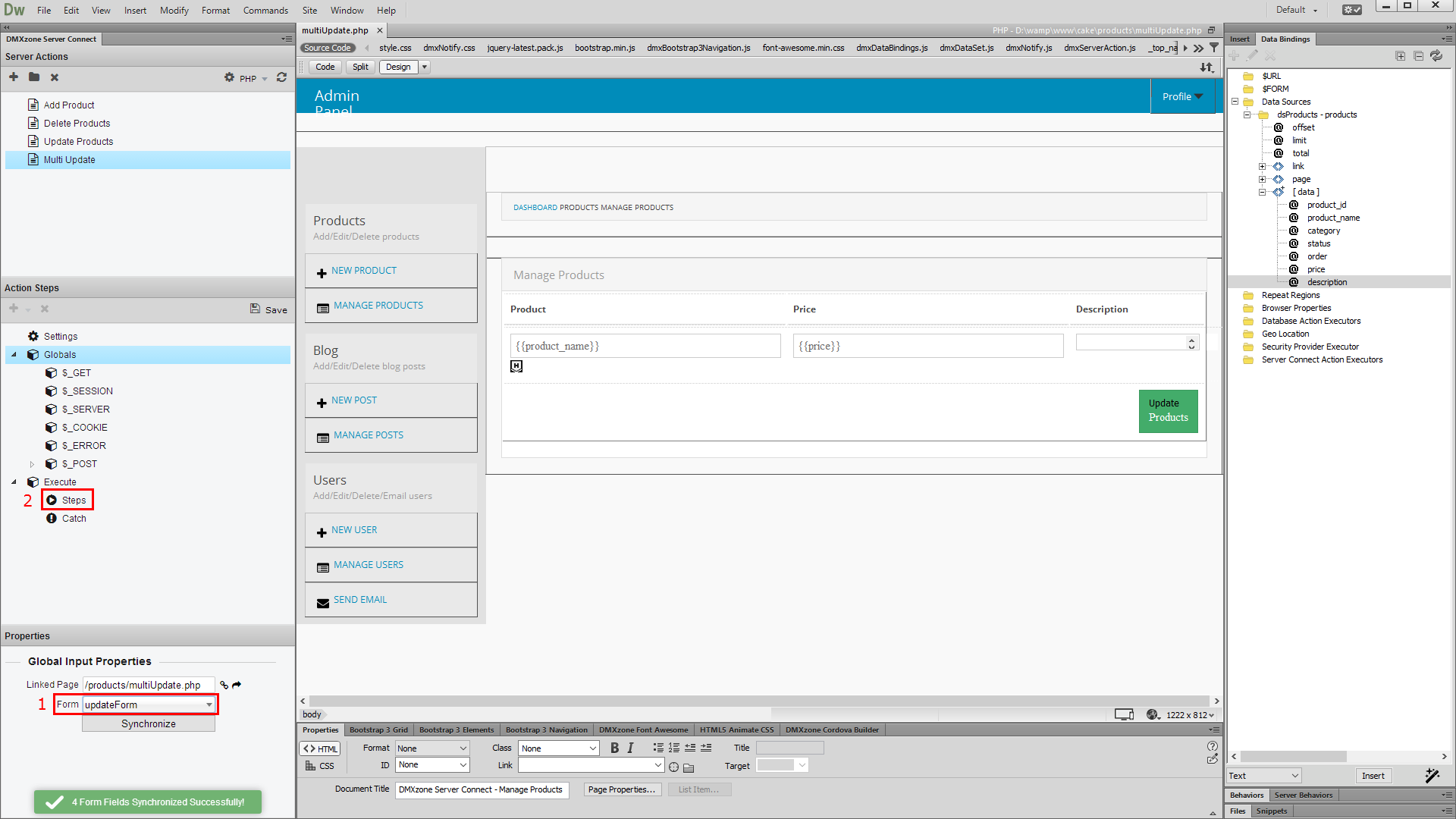Browse for link file folder icon
The image size is (1456, 819).
pyautogui.click(x=689, y=767)
